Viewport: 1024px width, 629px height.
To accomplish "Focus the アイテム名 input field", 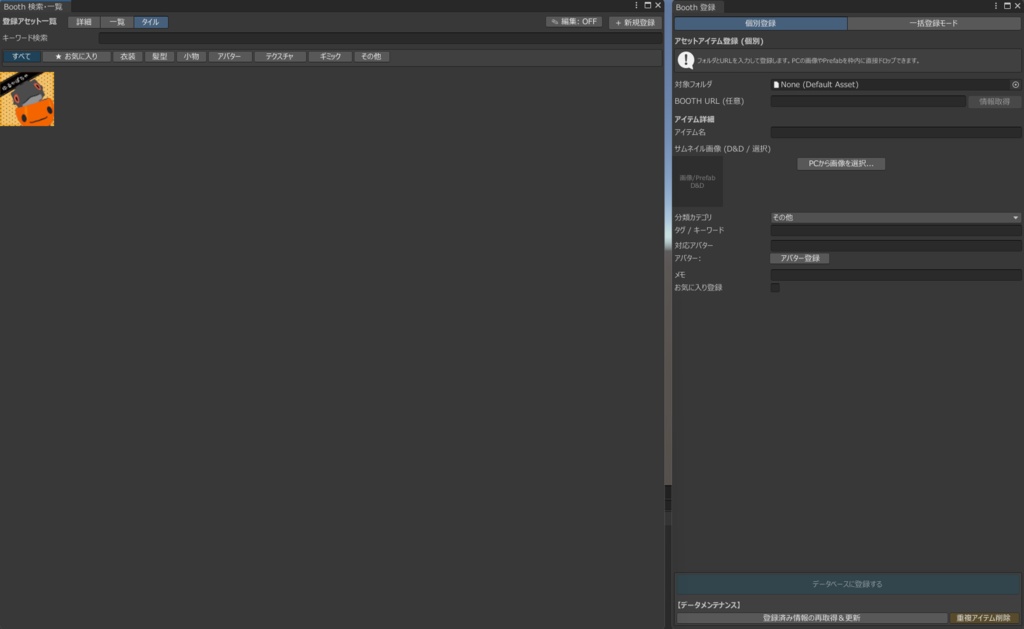I will coord(895,132).
